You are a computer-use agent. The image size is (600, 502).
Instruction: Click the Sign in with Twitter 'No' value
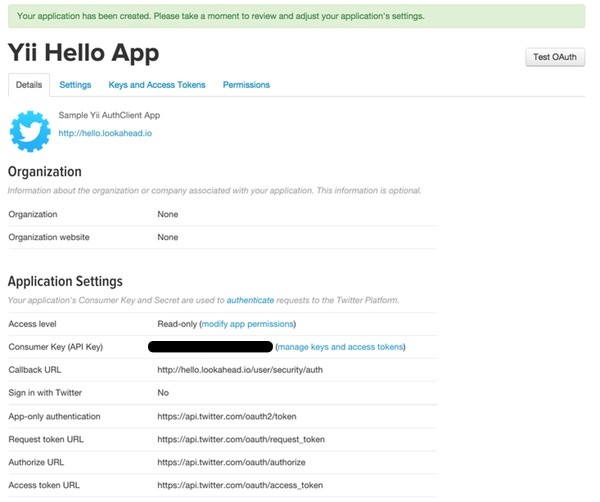tap(163, 393)
